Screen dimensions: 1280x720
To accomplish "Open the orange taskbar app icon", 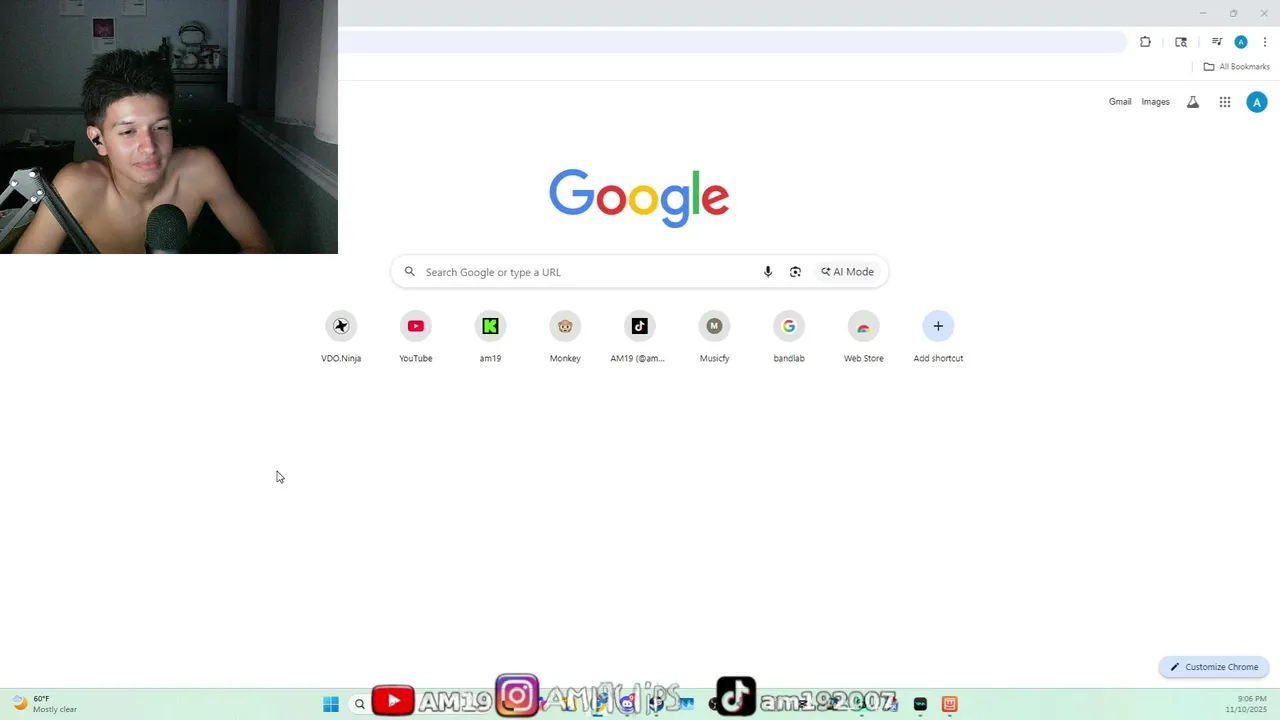I will 949,704.
